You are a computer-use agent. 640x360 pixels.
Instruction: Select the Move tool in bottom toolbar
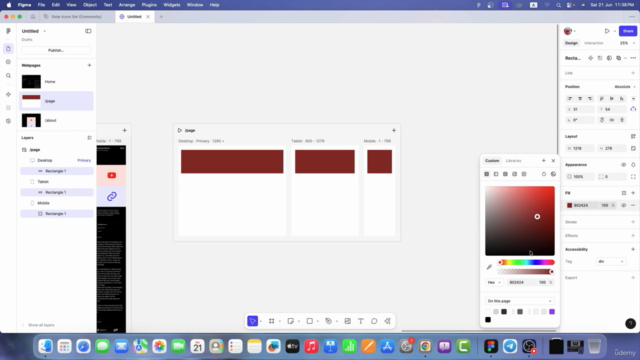[x=253, y=321]
